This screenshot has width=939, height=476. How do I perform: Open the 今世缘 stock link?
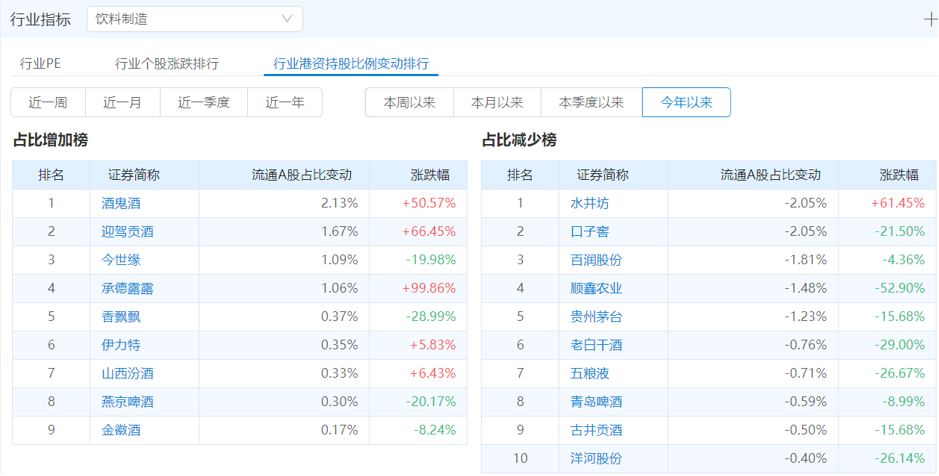[121, 260]
